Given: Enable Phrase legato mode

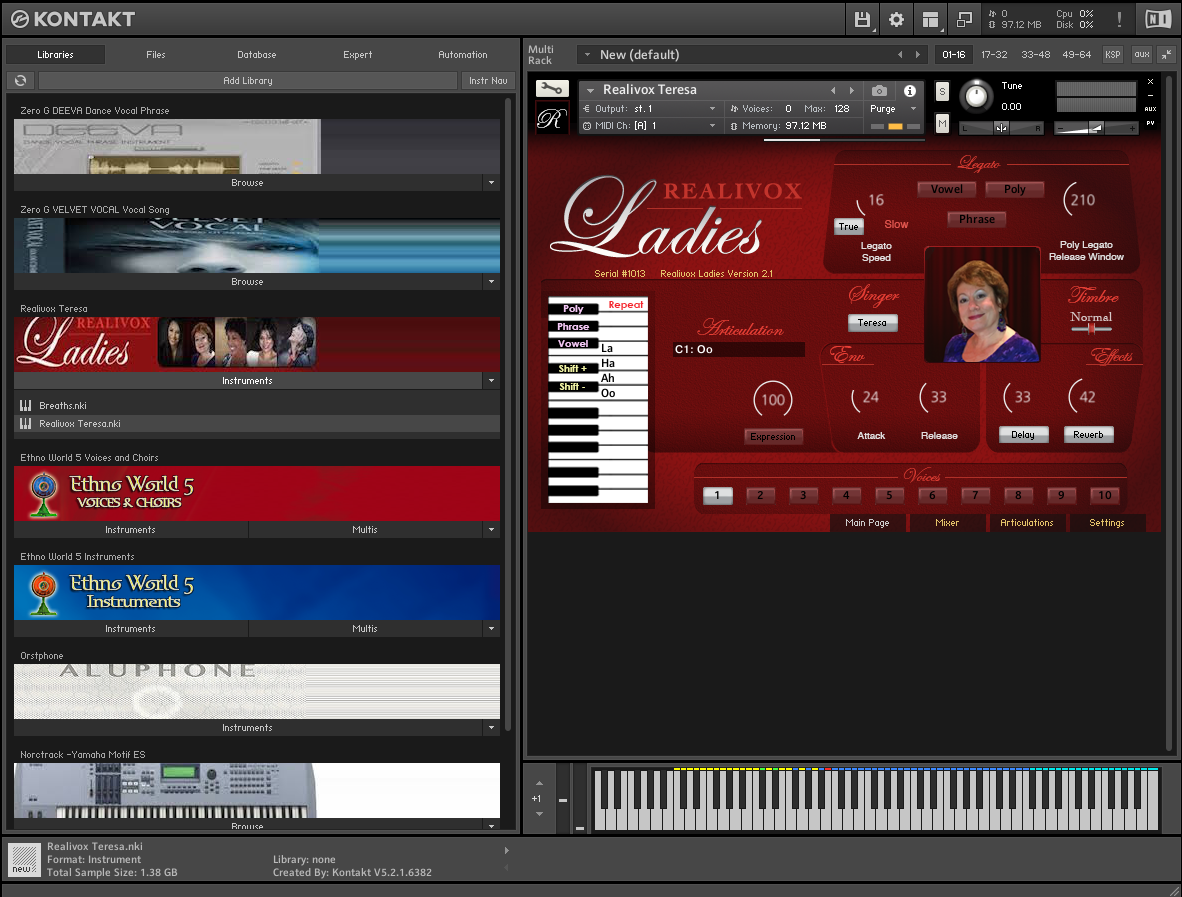Looking at the screenshot, I should pos(976,219).
